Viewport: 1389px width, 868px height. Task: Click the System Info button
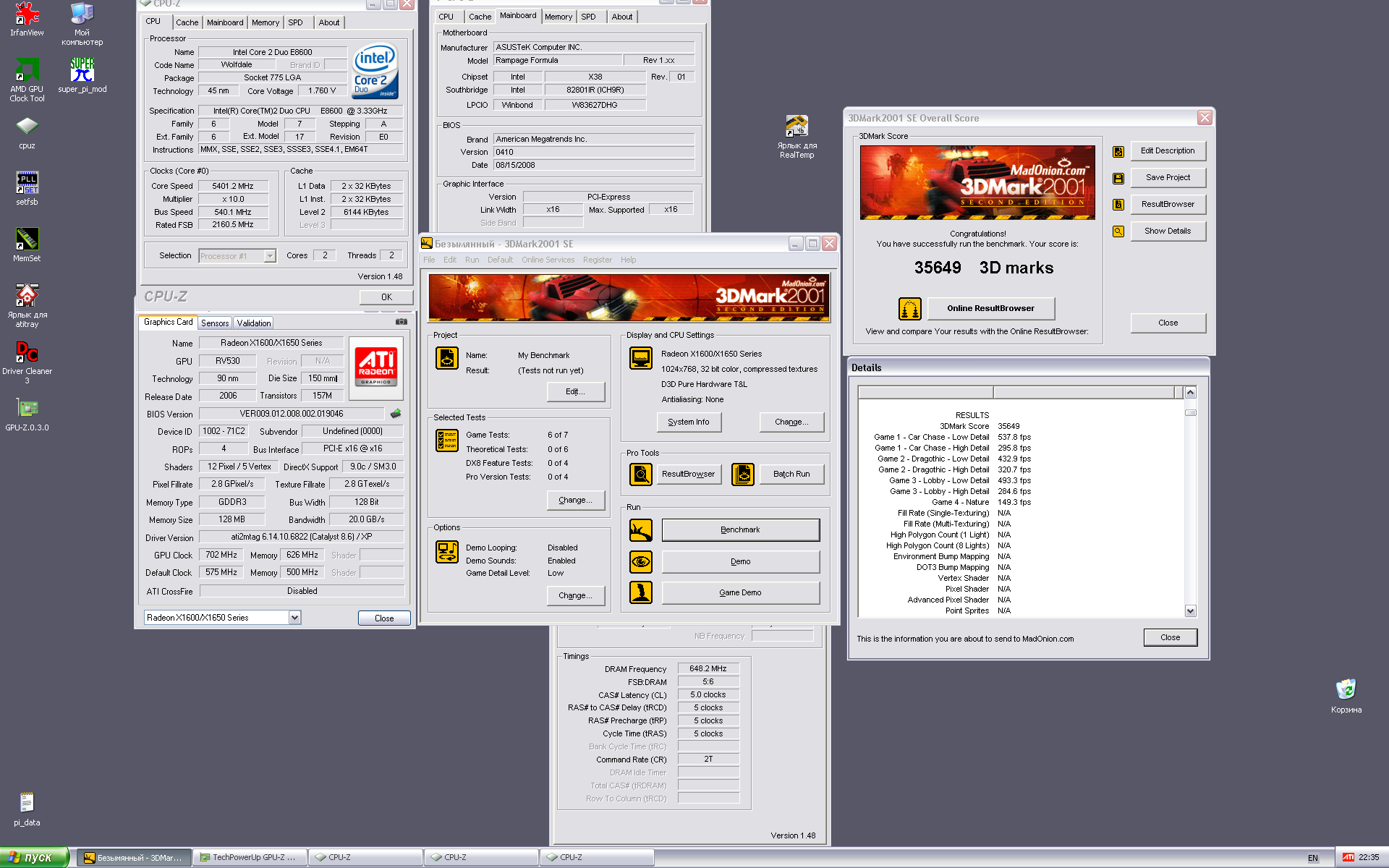(x=689, y=422)
